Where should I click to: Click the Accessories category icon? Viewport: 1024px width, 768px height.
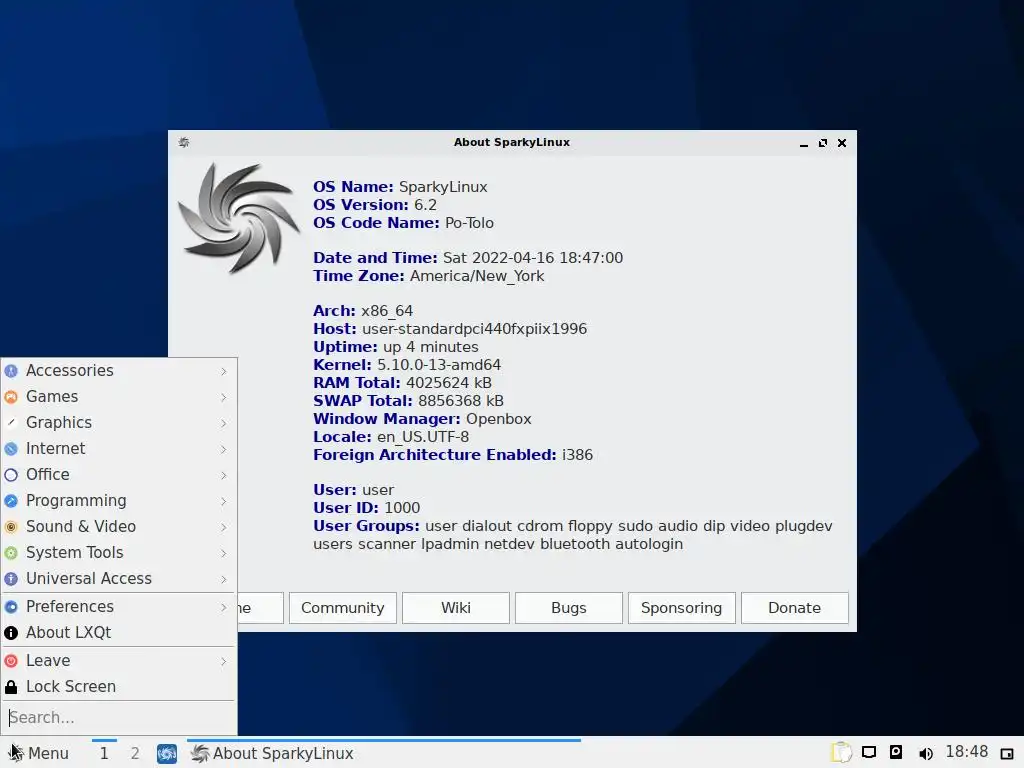click(x=11, y=371)
